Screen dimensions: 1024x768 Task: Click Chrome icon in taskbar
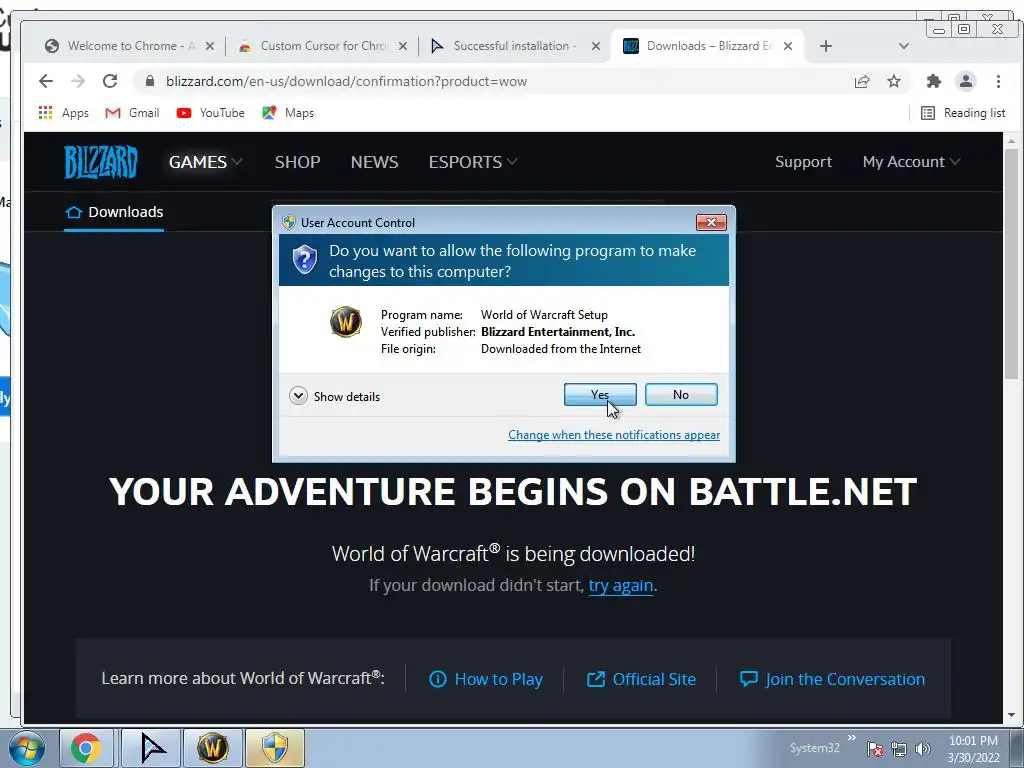click(x=86, y=748)
